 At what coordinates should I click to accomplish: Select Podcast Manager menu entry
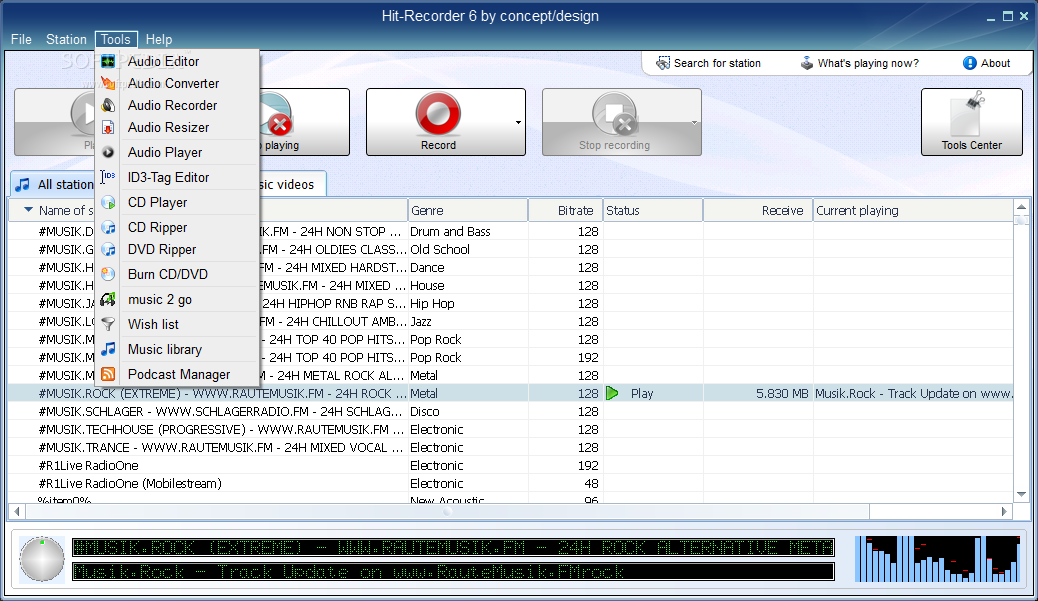(x=177, y=375)
